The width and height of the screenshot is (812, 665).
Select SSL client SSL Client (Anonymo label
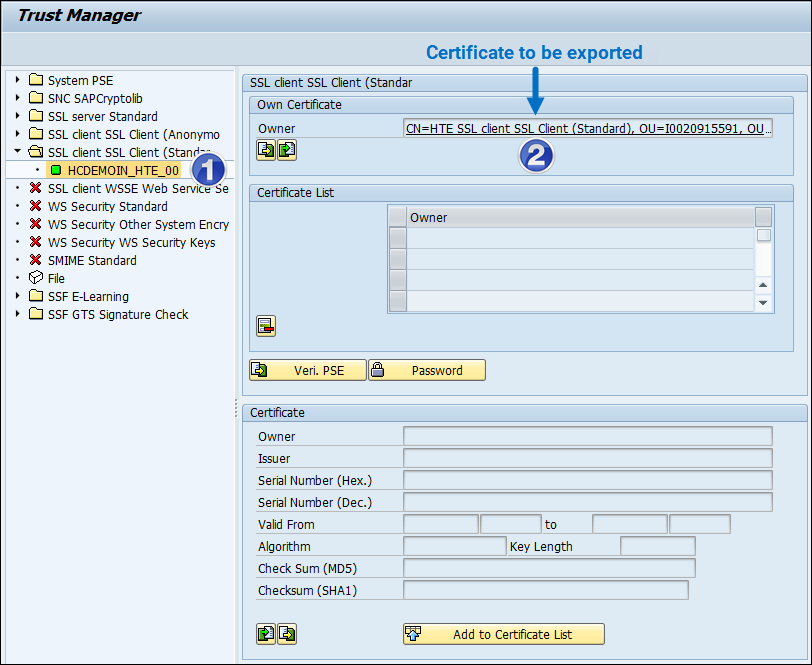coord(134,135)
